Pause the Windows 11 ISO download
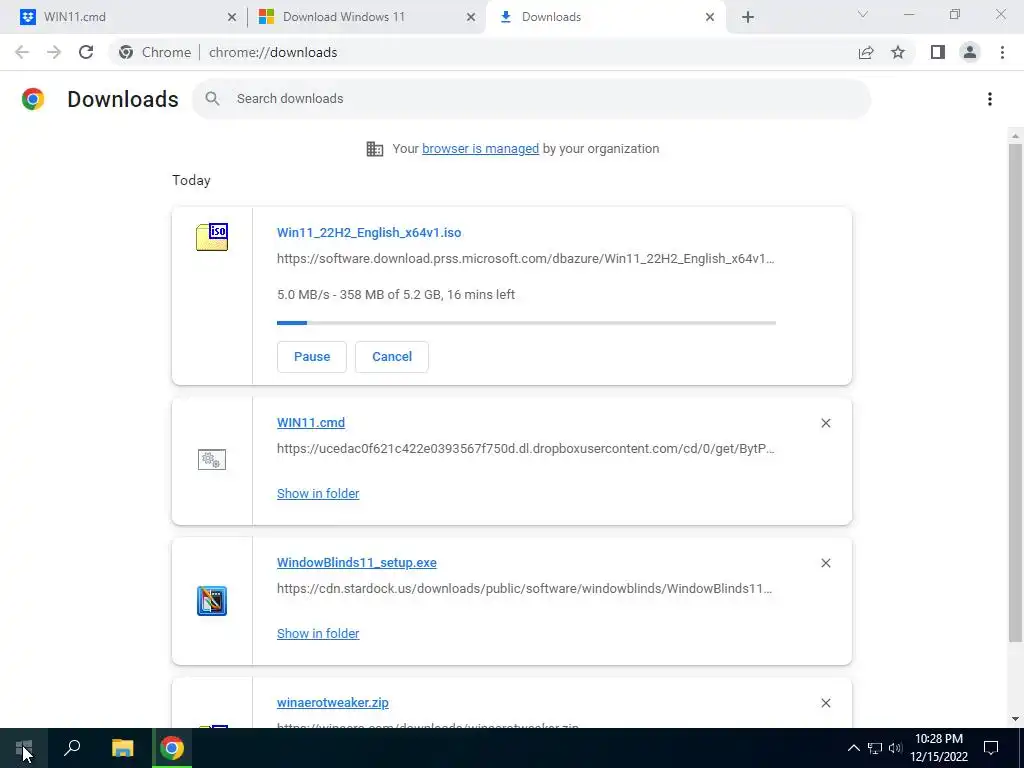This screenshot has height=768, width=1024. click(312, 357)
